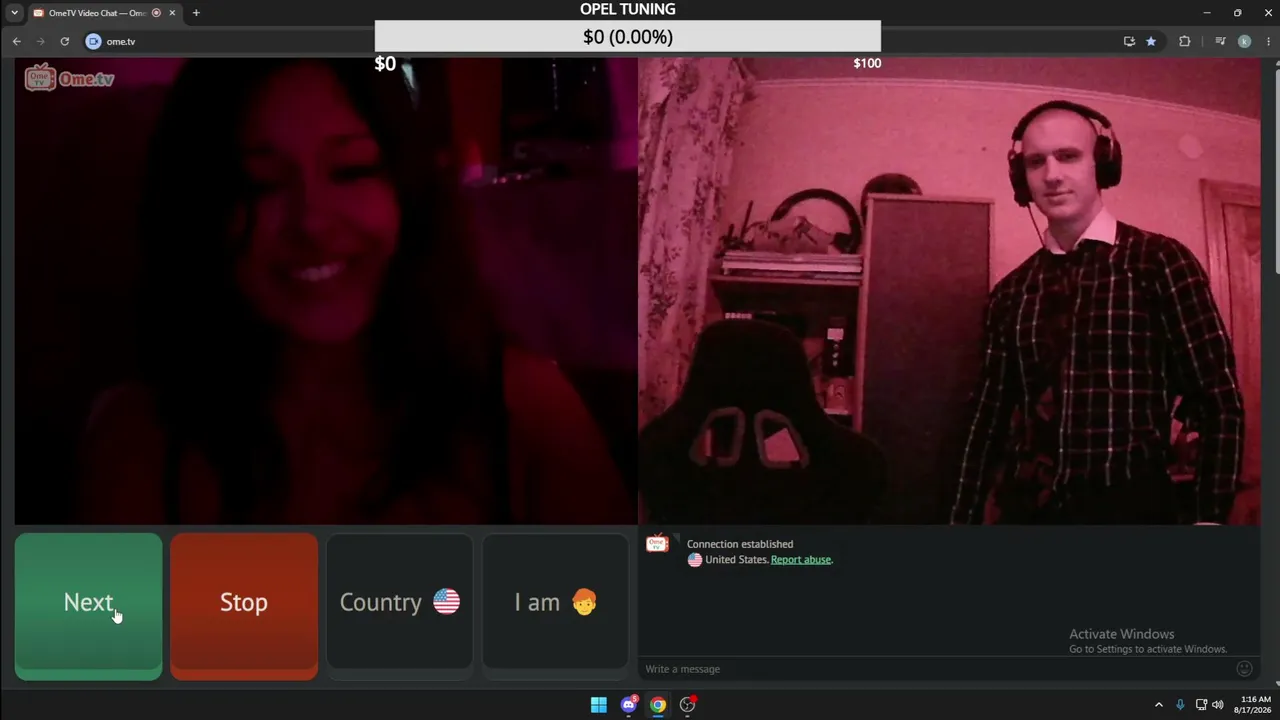This screenshot has width=1280, height=720.
Task: Open the emoji picker in the chat box
Action: [1244, 669]
